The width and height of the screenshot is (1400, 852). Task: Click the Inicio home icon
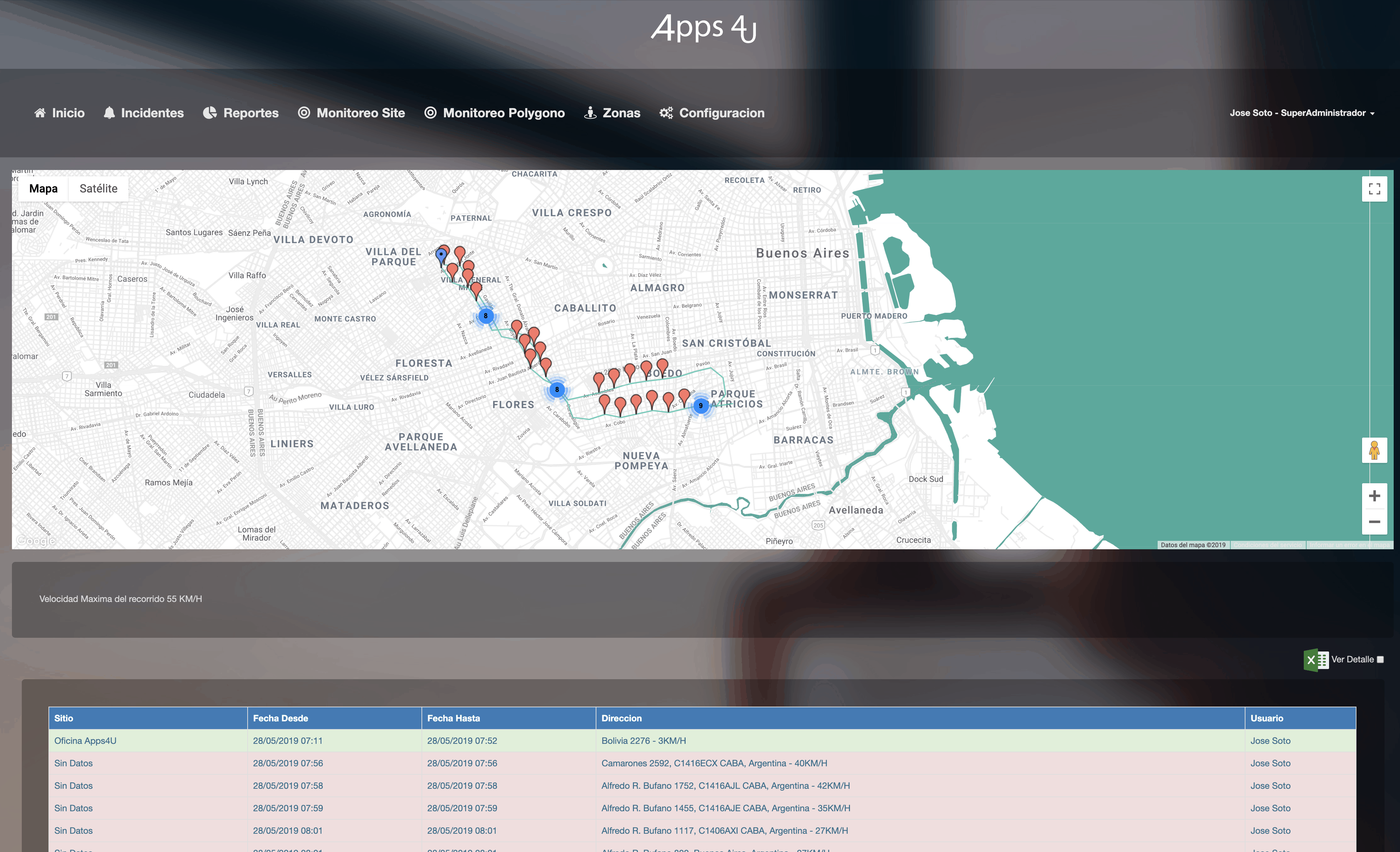click(40, 113)
